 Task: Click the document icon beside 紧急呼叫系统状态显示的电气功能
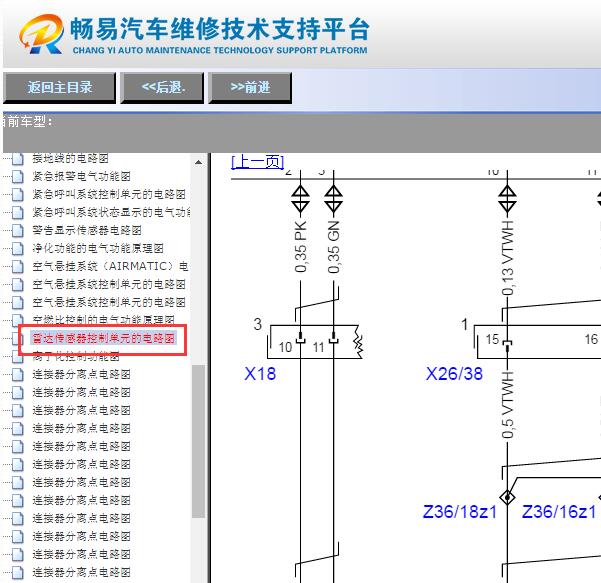(18, 212)
